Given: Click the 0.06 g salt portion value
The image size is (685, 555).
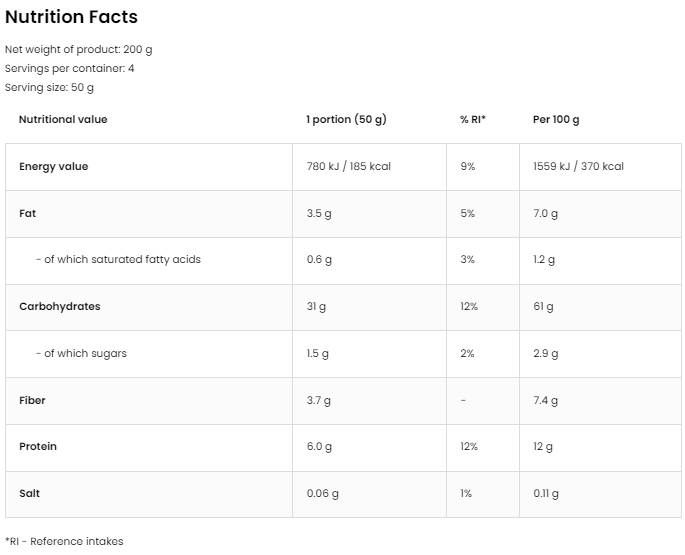Looking at the screenshot, I should tap(322, 493).
